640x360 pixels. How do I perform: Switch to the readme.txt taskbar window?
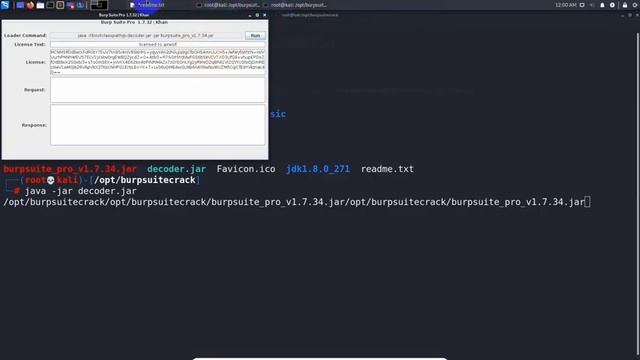148,5
